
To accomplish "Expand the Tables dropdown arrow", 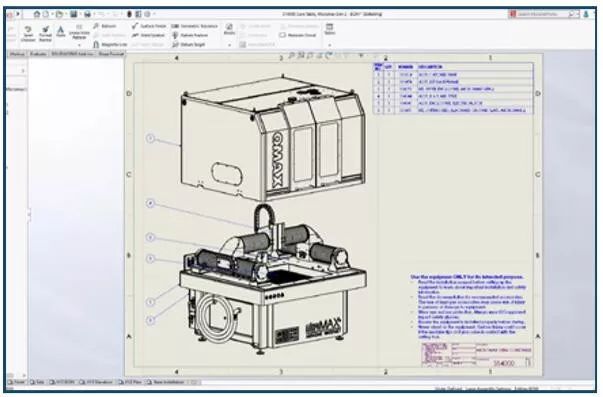I will point(330,45).
